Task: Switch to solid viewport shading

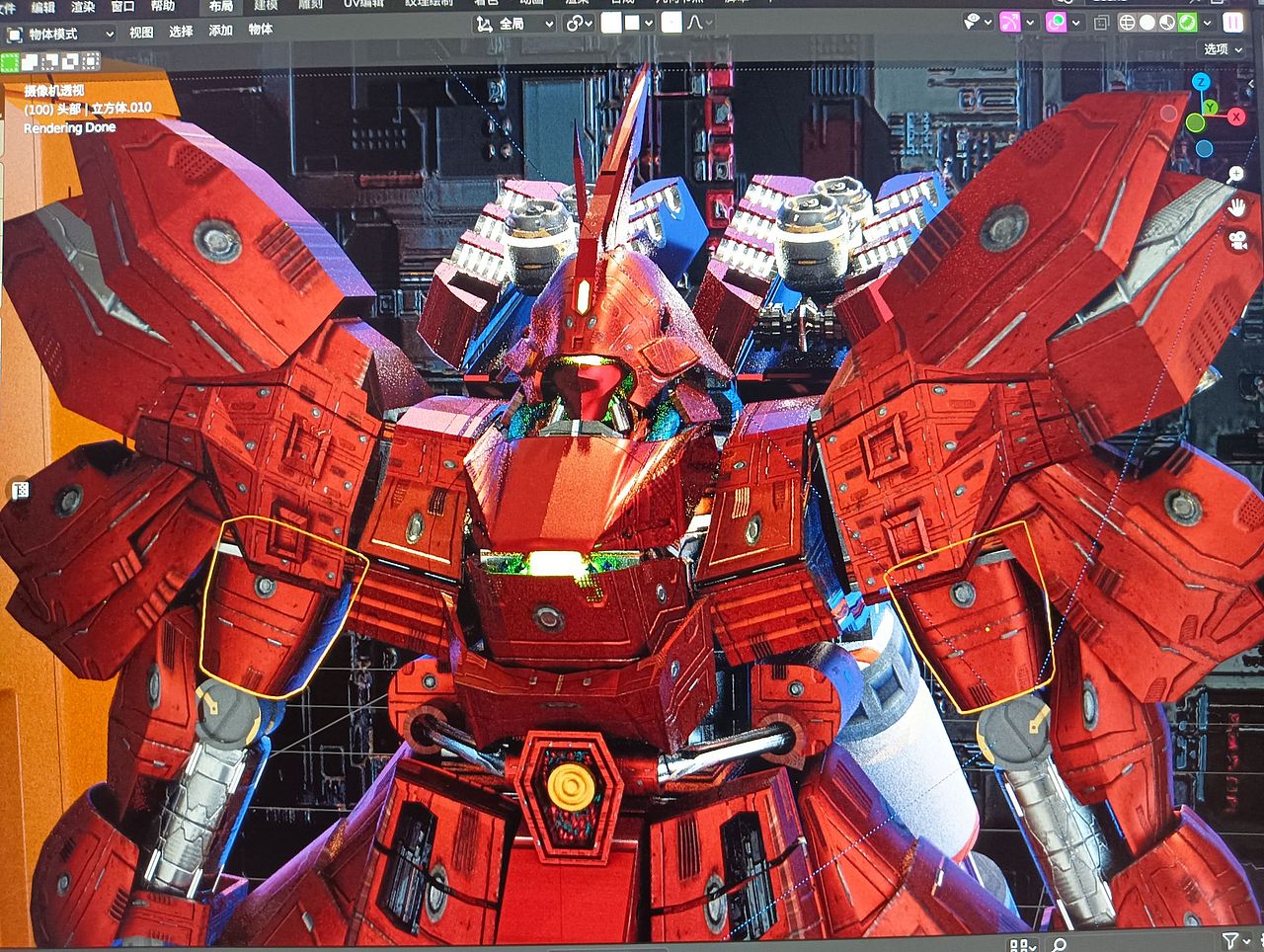Action: coord(1147,22)
